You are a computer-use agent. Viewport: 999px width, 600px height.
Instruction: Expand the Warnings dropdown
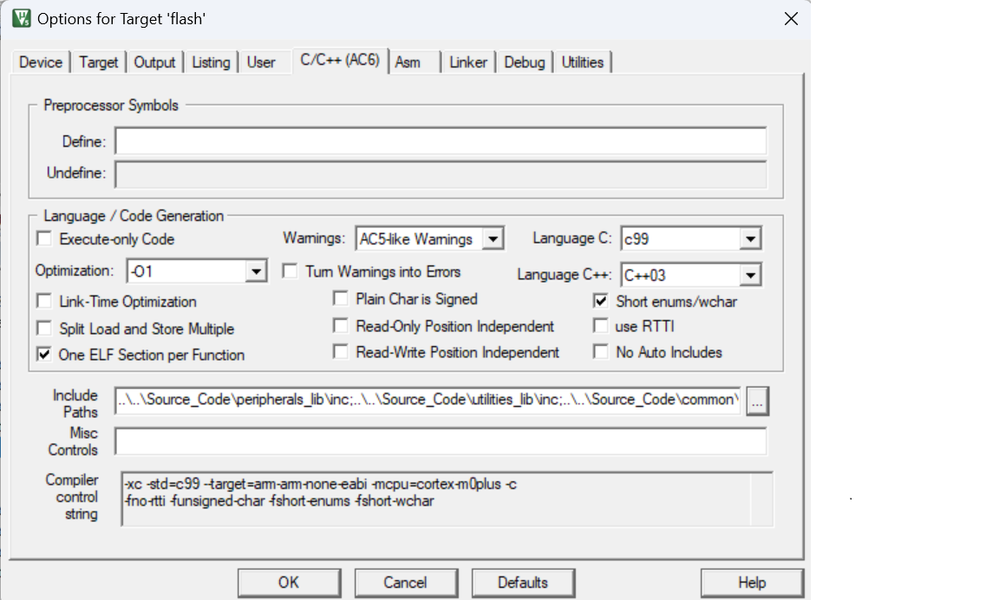[x=492, y=239]
